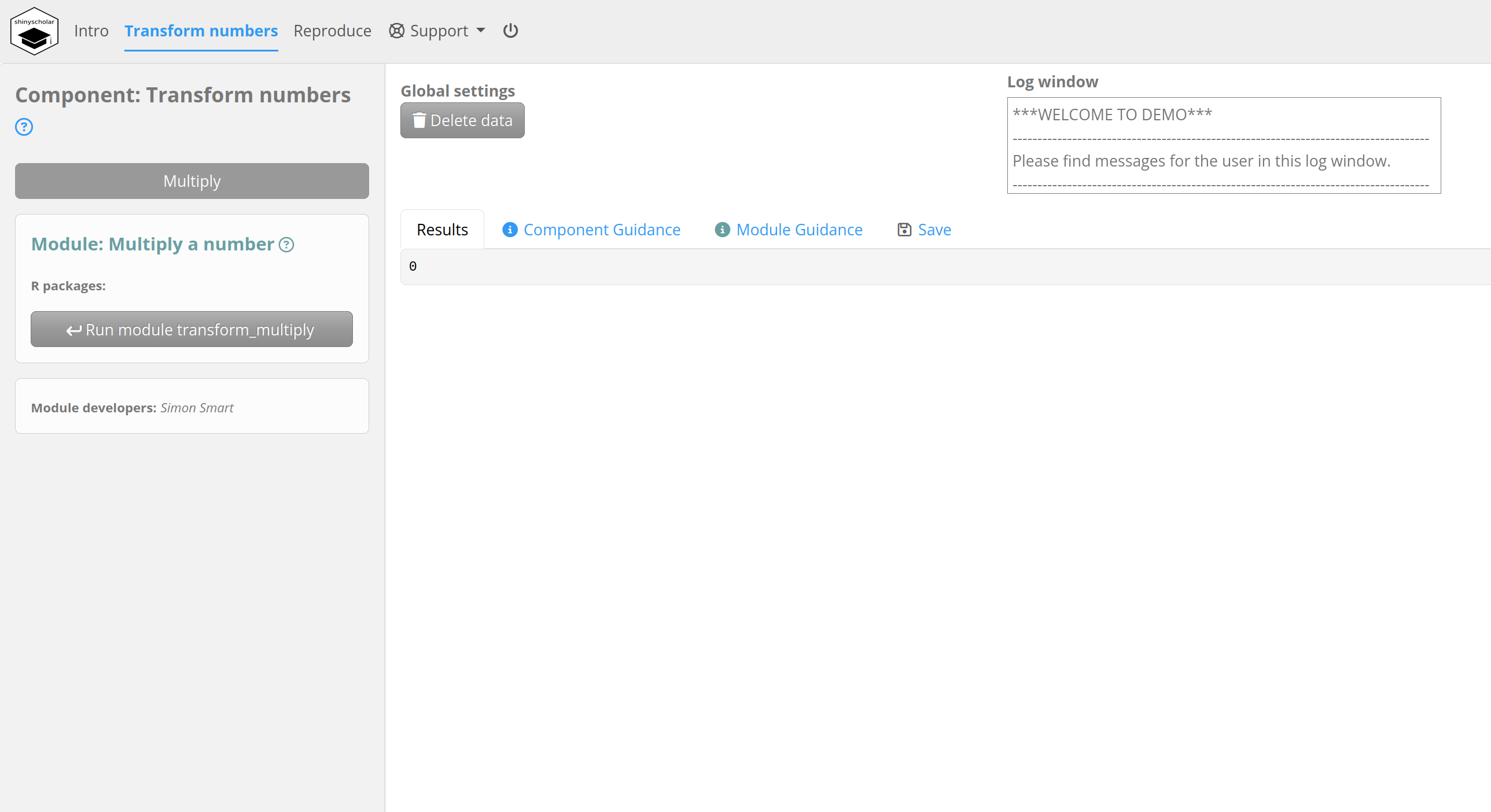
Task: Open component help via the question mark icon
Action: coord(24,127)
